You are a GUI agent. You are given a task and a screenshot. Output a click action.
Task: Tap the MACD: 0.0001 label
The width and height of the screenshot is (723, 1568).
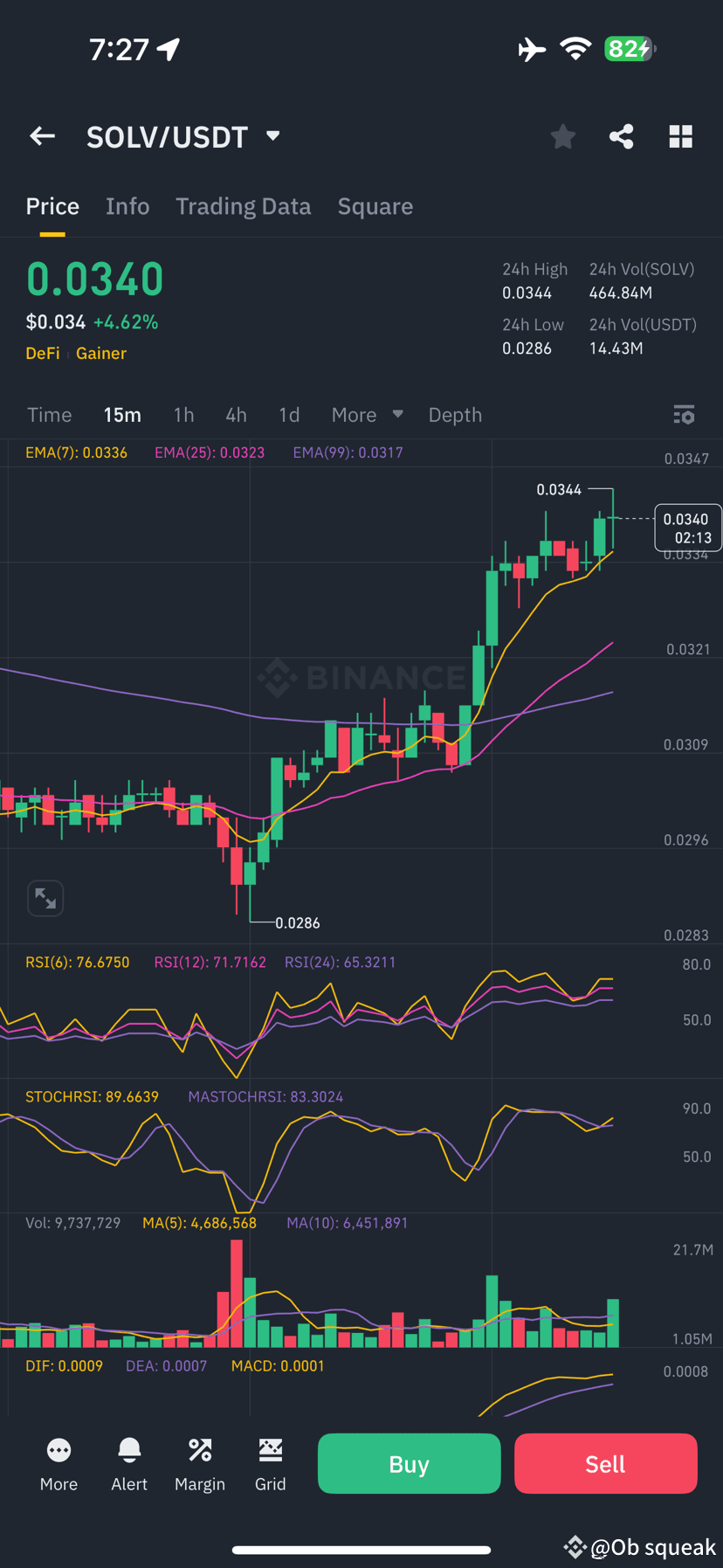point(278,1365)
